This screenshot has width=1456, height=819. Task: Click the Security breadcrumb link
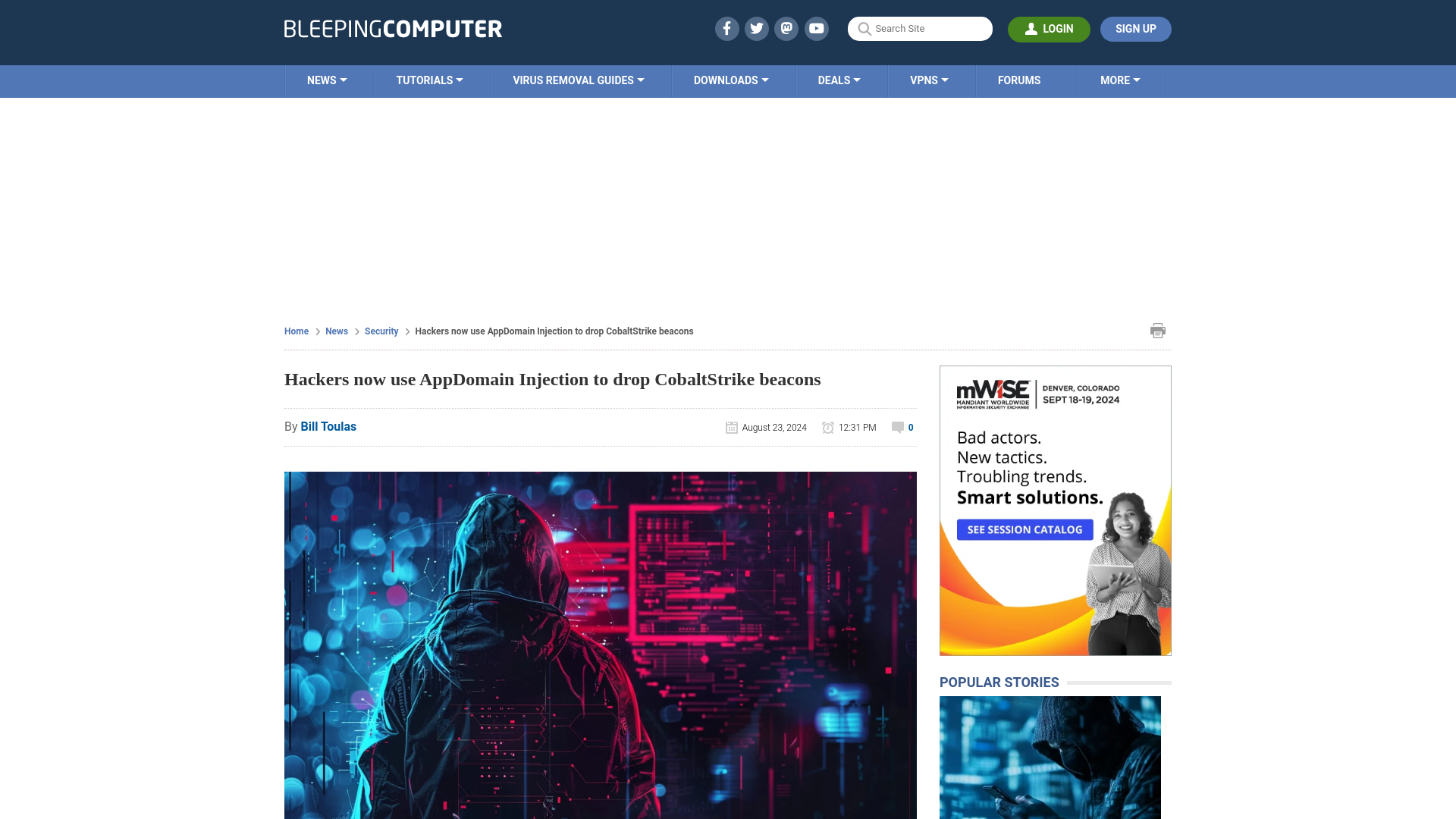pos(381,331)
